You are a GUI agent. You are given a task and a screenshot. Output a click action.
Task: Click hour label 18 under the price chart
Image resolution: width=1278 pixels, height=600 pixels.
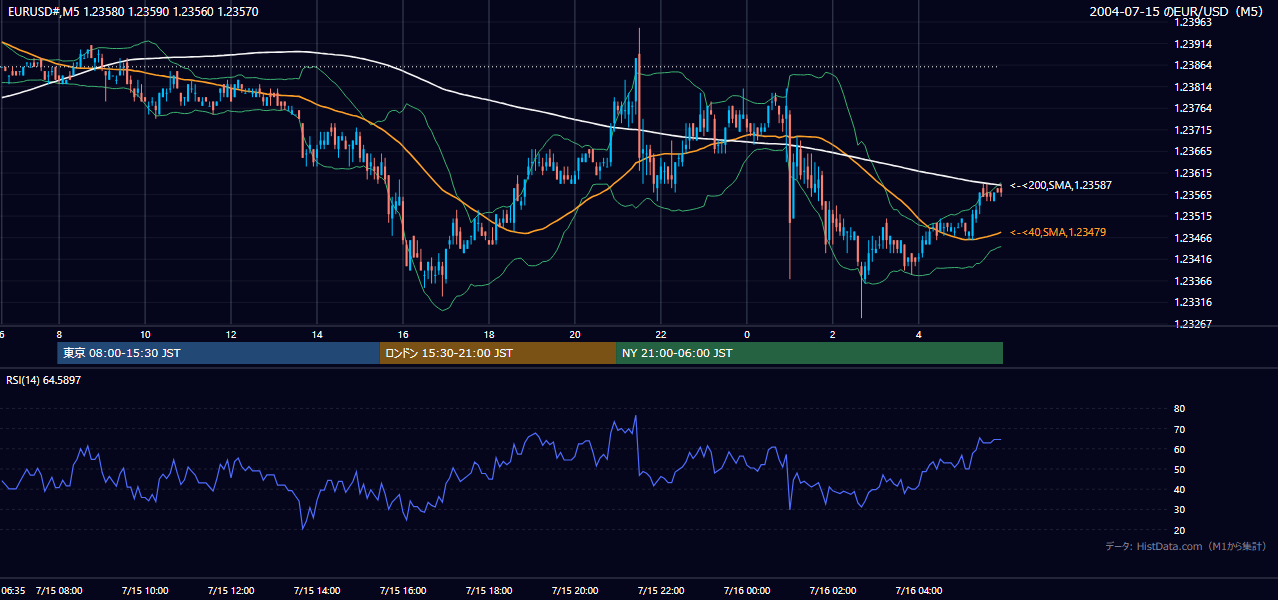(489, 334)
